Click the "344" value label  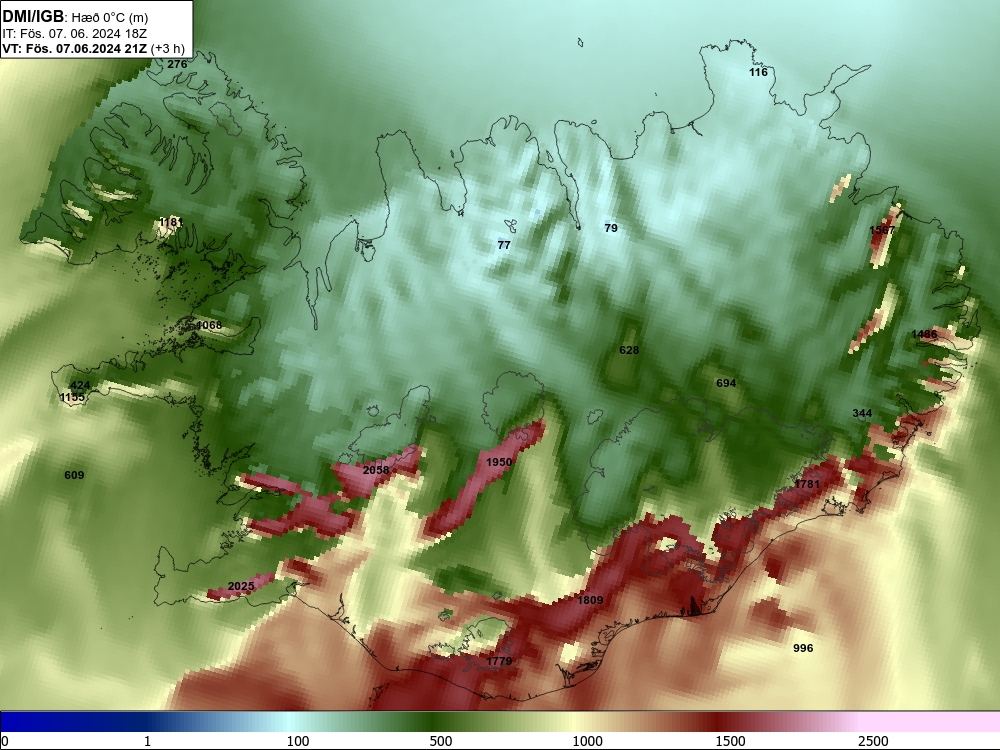pos(862,413)
